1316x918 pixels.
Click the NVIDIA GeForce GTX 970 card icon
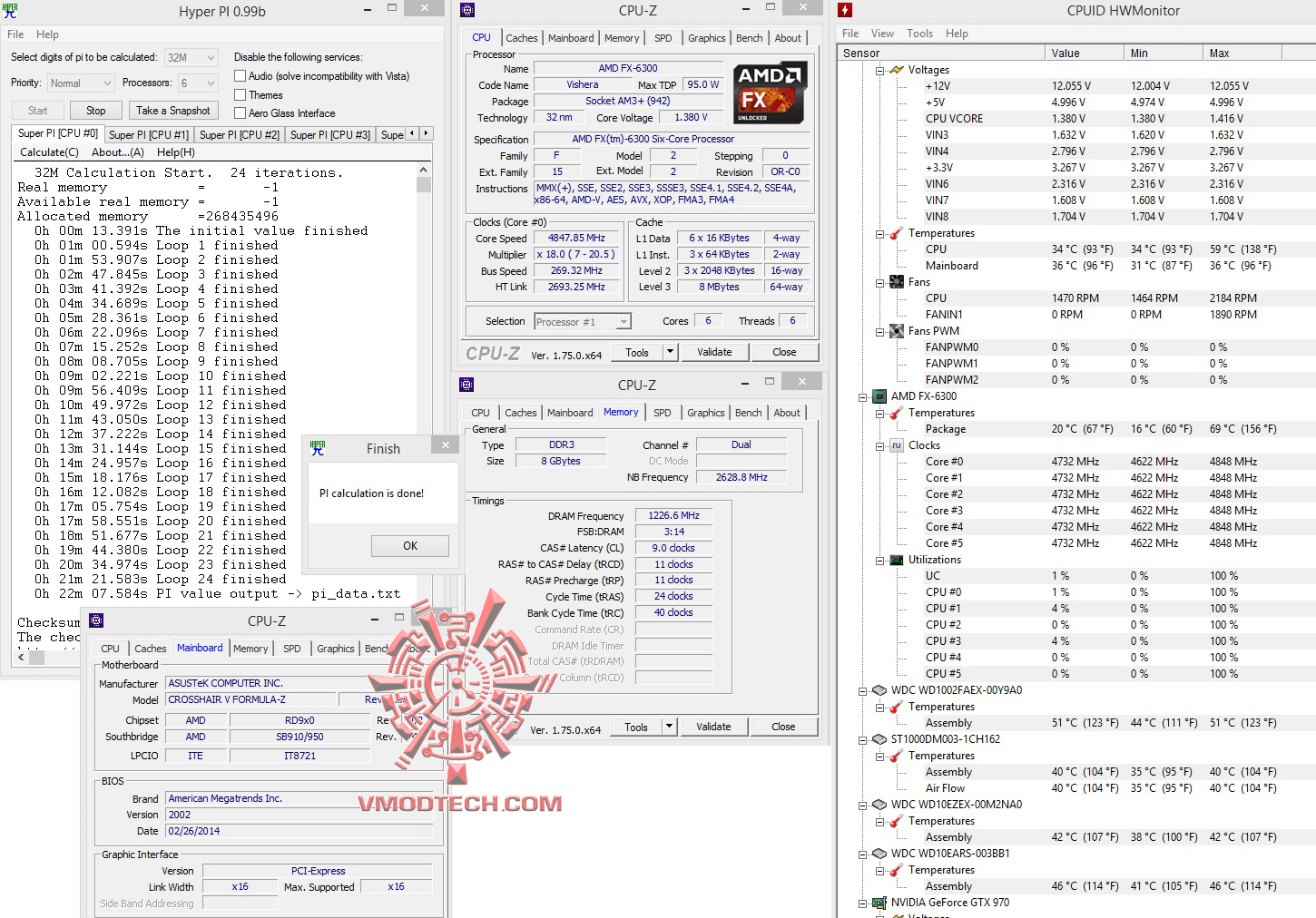click(x=879, y=903)
